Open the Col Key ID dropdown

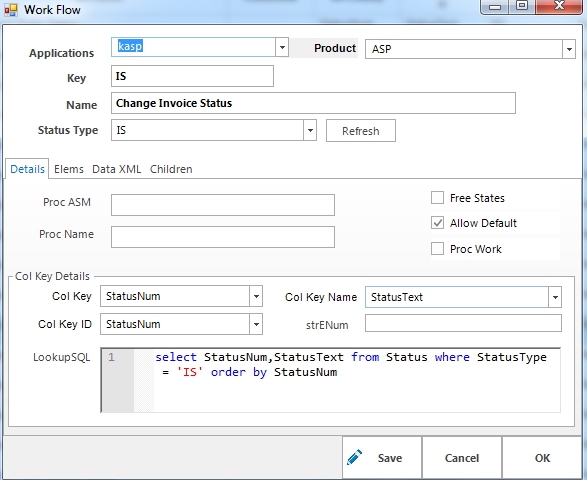256,324
